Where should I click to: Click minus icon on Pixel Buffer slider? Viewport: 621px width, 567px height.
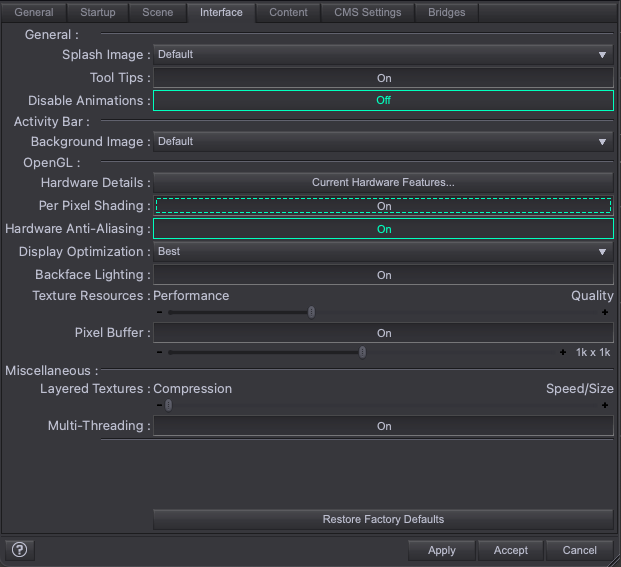pyautogui.click(x=159, y=352)
